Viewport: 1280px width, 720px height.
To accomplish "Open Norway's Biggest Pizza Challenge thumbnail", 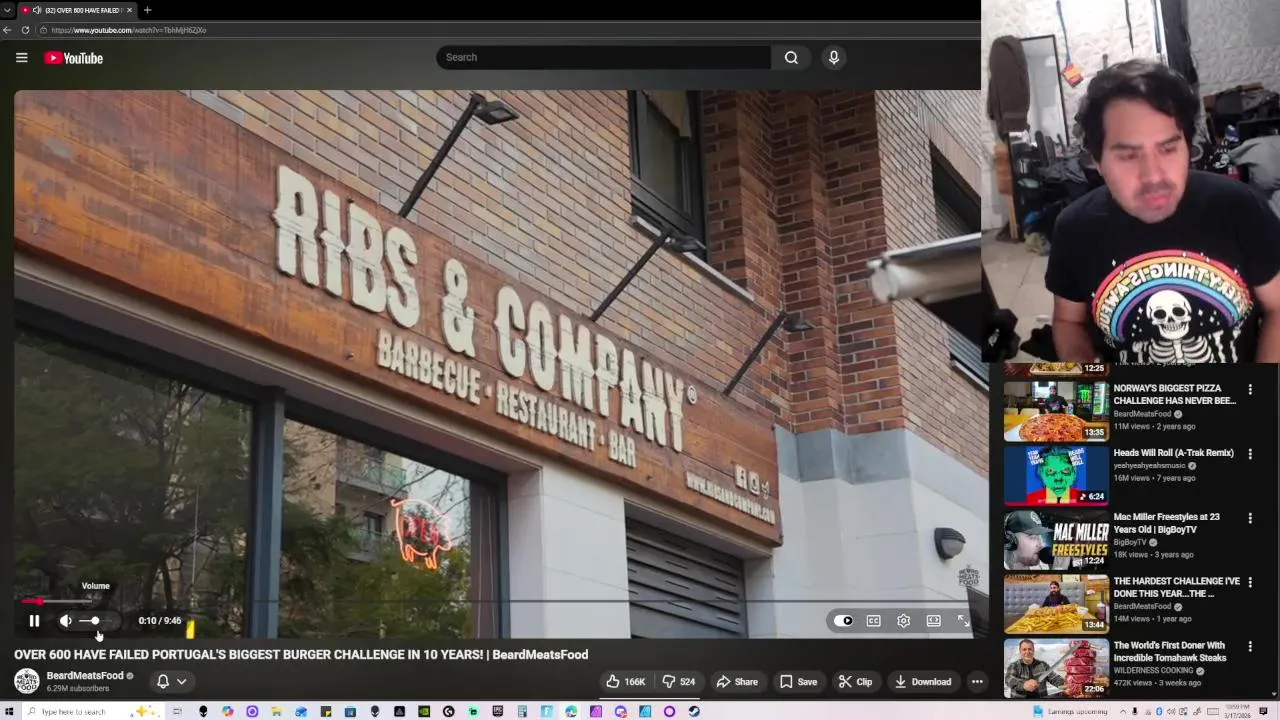I will coord(1056,411).
